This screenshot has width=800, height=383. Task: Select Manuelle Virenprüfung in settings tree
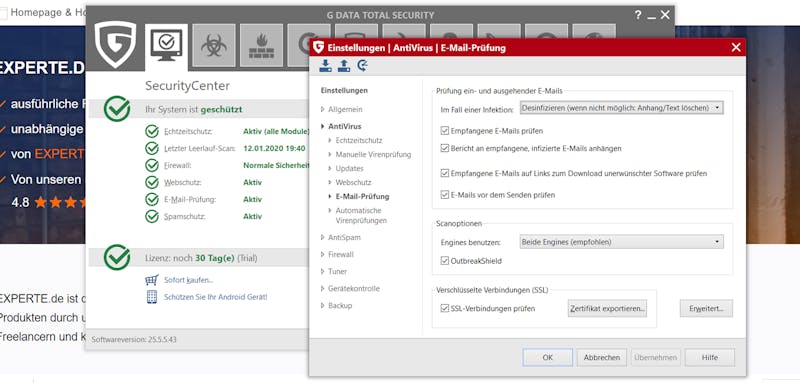pyautogui.click(x=373, y=154)
